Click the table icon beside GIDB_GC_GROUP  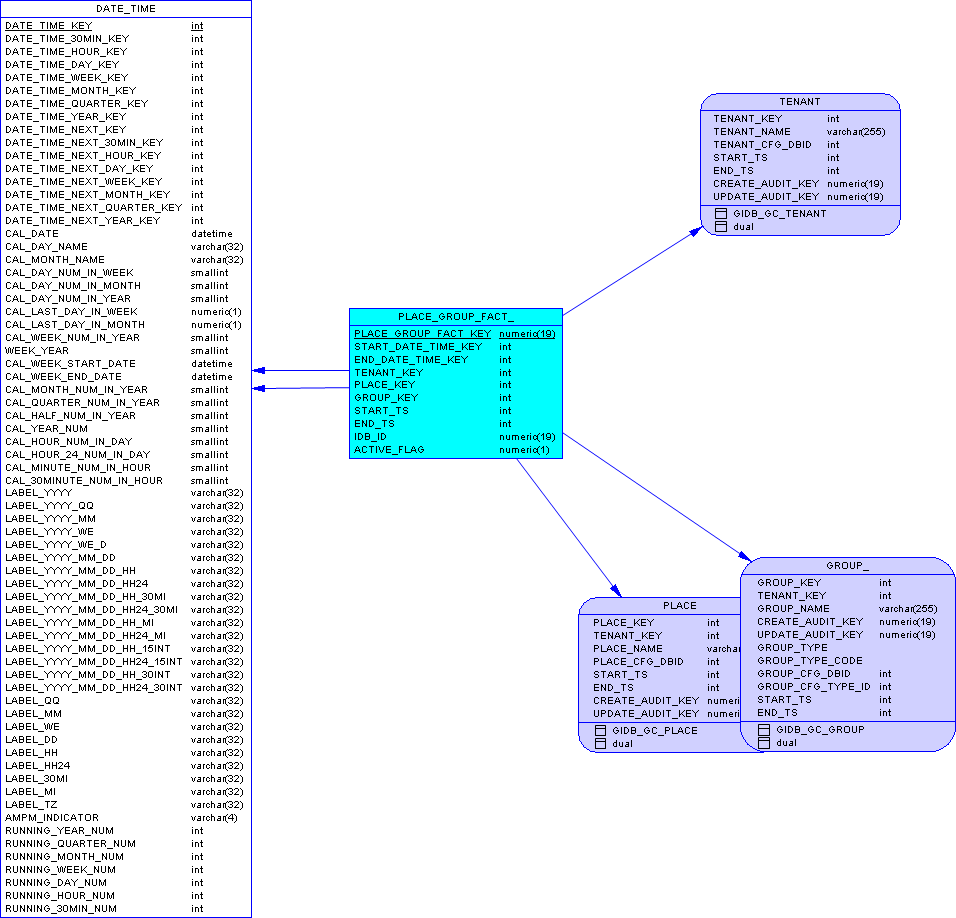(x=764, y=730)
